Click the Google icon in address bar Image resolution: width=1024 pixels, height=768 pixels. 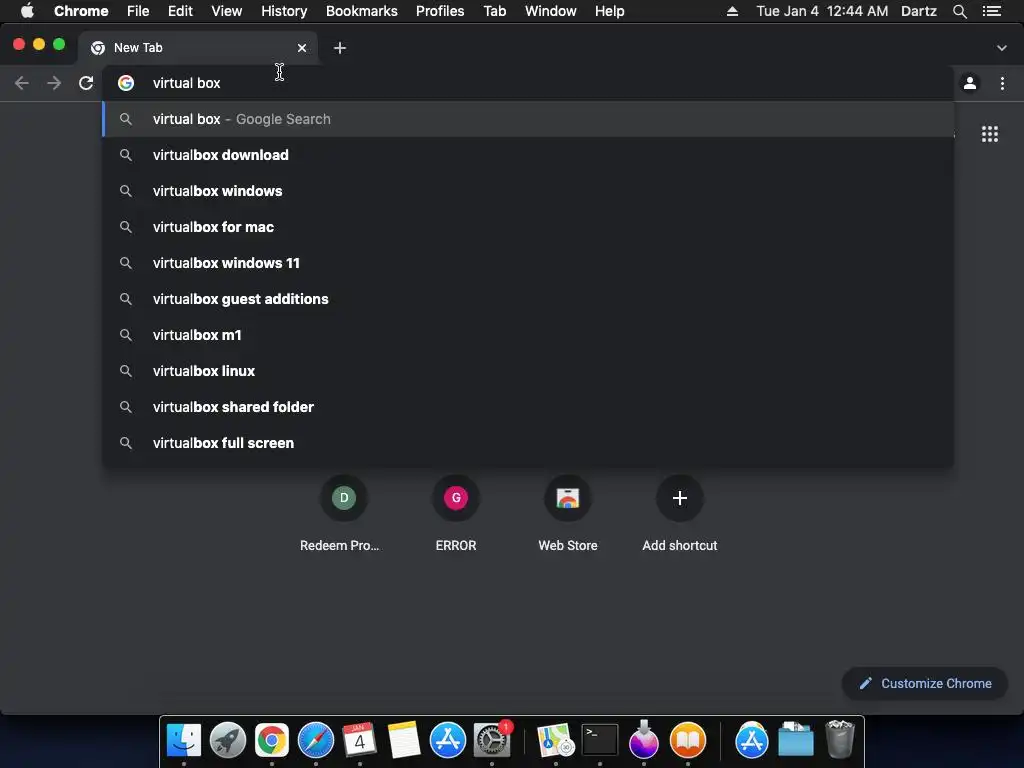(126, 83)
